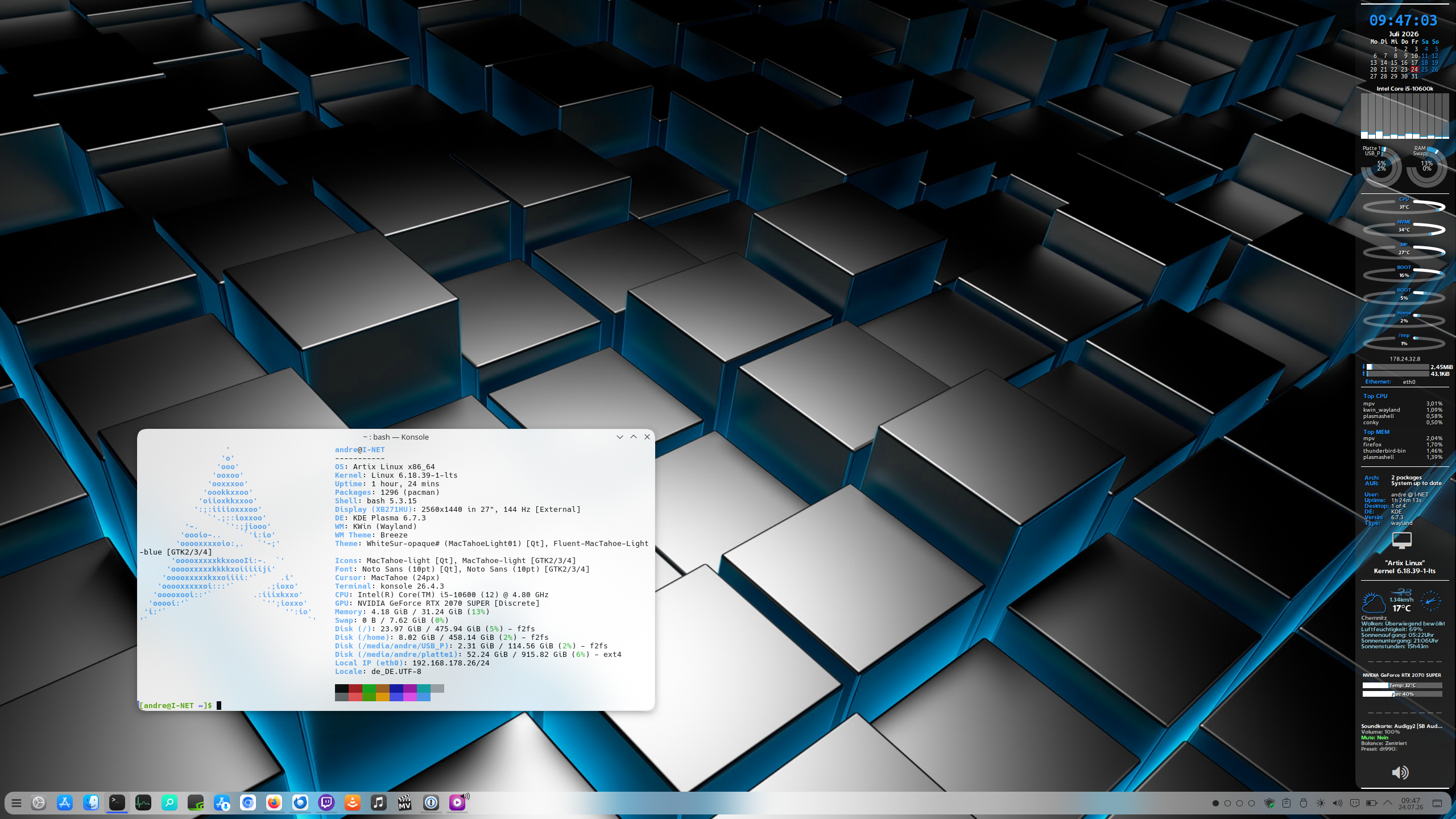Open System Settings from the dock
Screen dimensions: 1456x819
pos(39,803)
